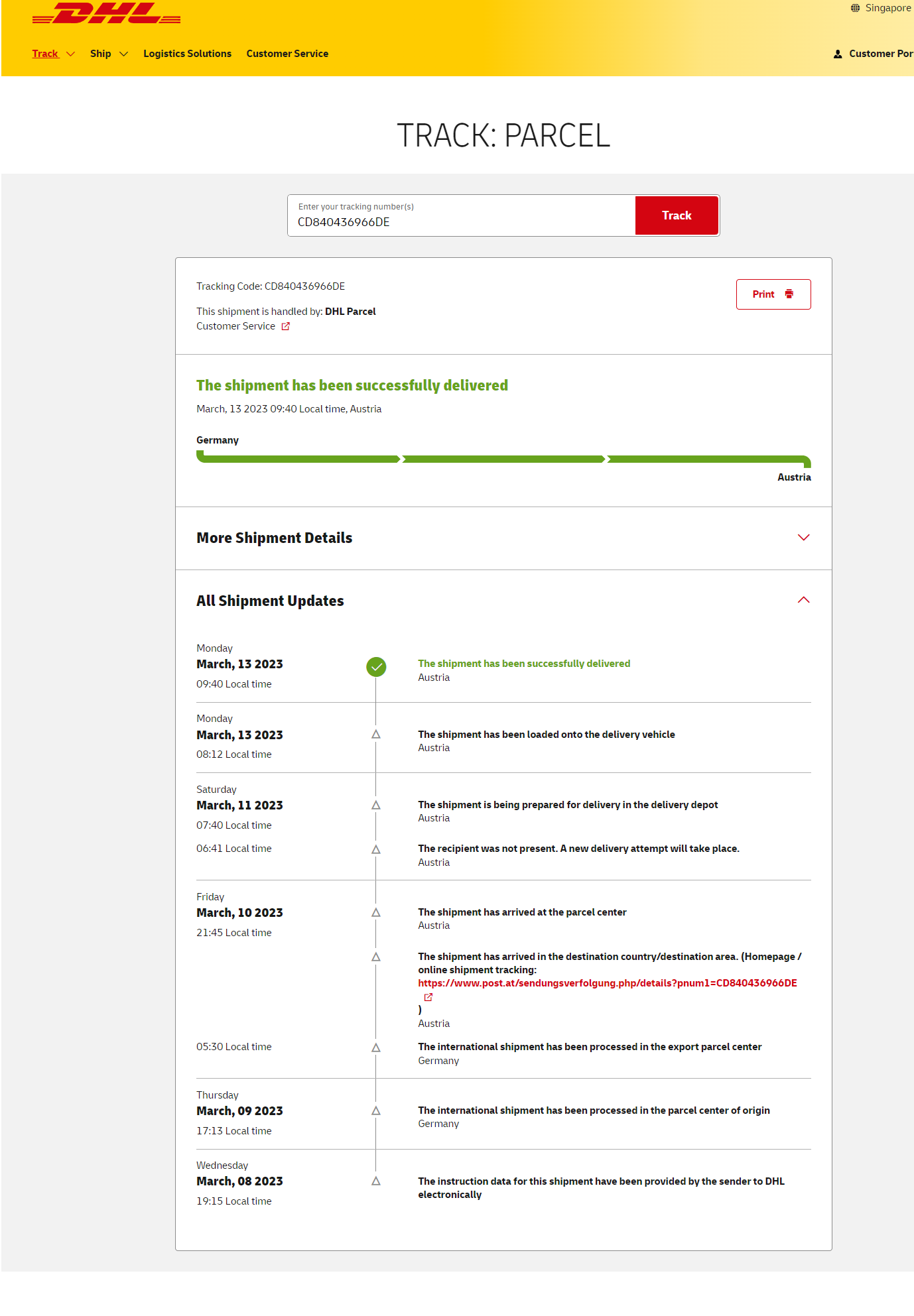Click the triangle marker for March 08 update
Image resolution: width=914 pixels, height=1316 pixels.
376,1181
